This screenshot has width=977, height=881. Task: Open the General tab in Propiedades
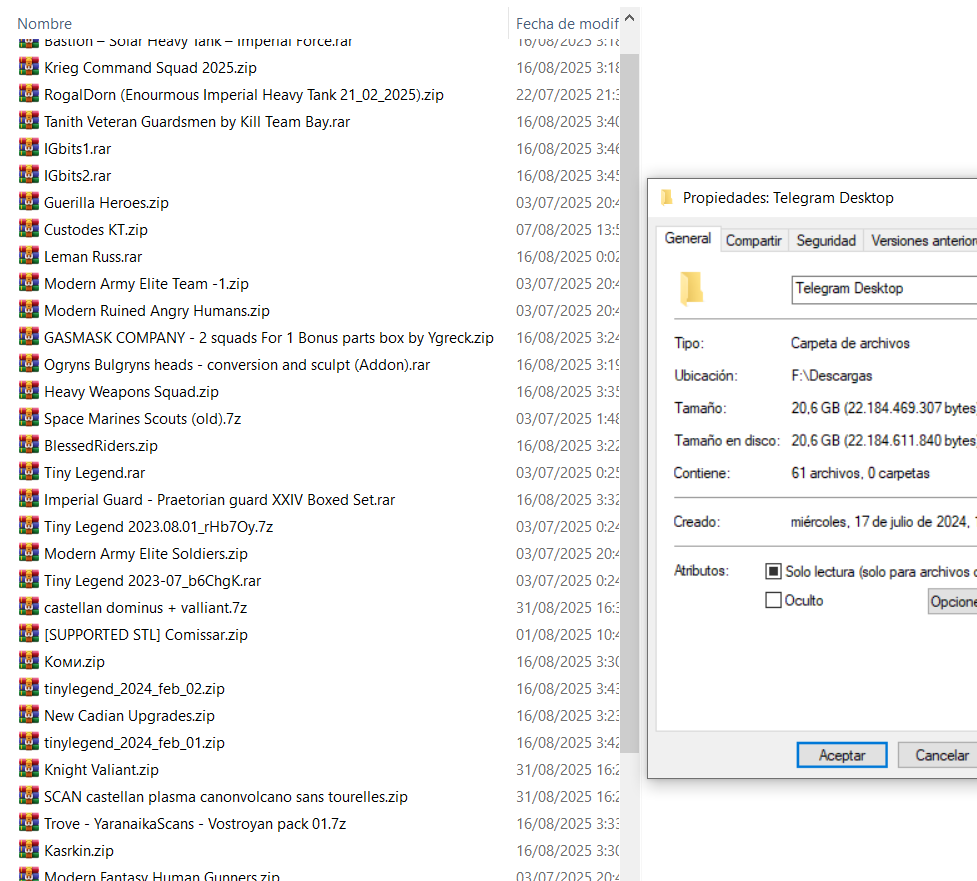point(688,239)
